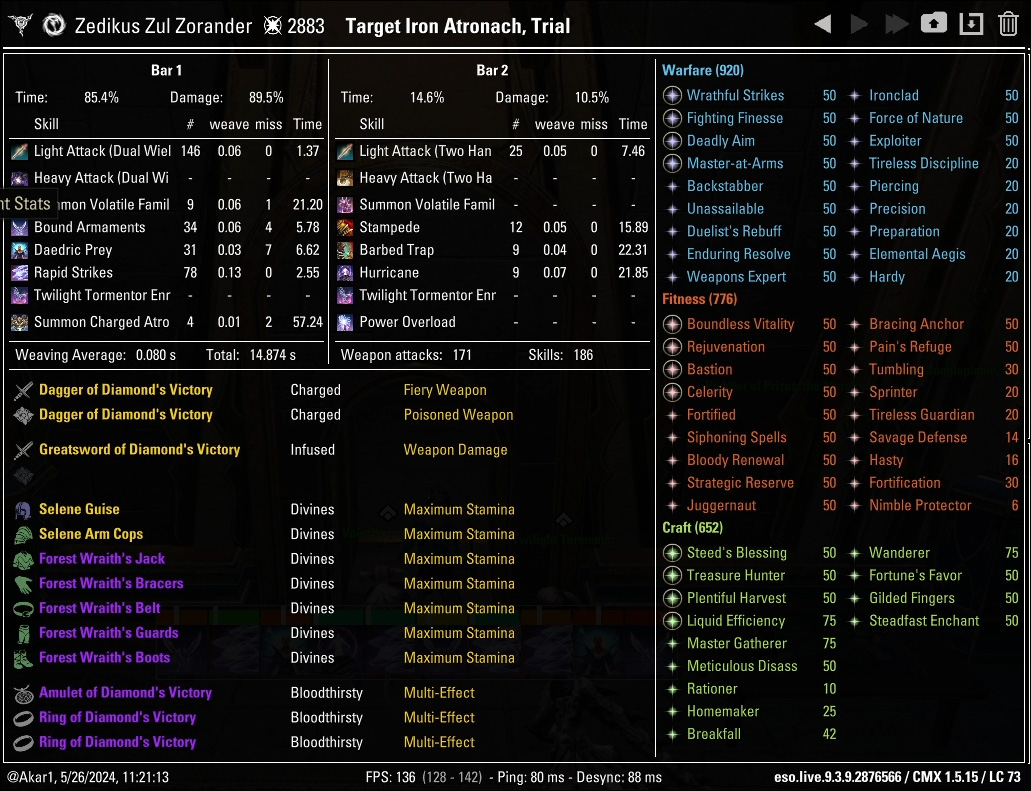Click the Steed's Blessing champion star icon
The height and width of the screenshot is (791, 1031).
(x=673, y=553)
